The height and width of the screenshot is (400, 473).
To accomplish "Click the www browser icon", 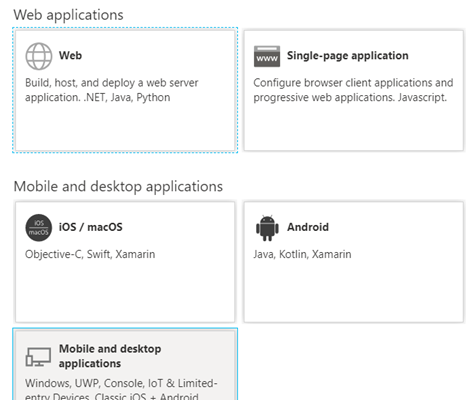I will click(267, 56).
